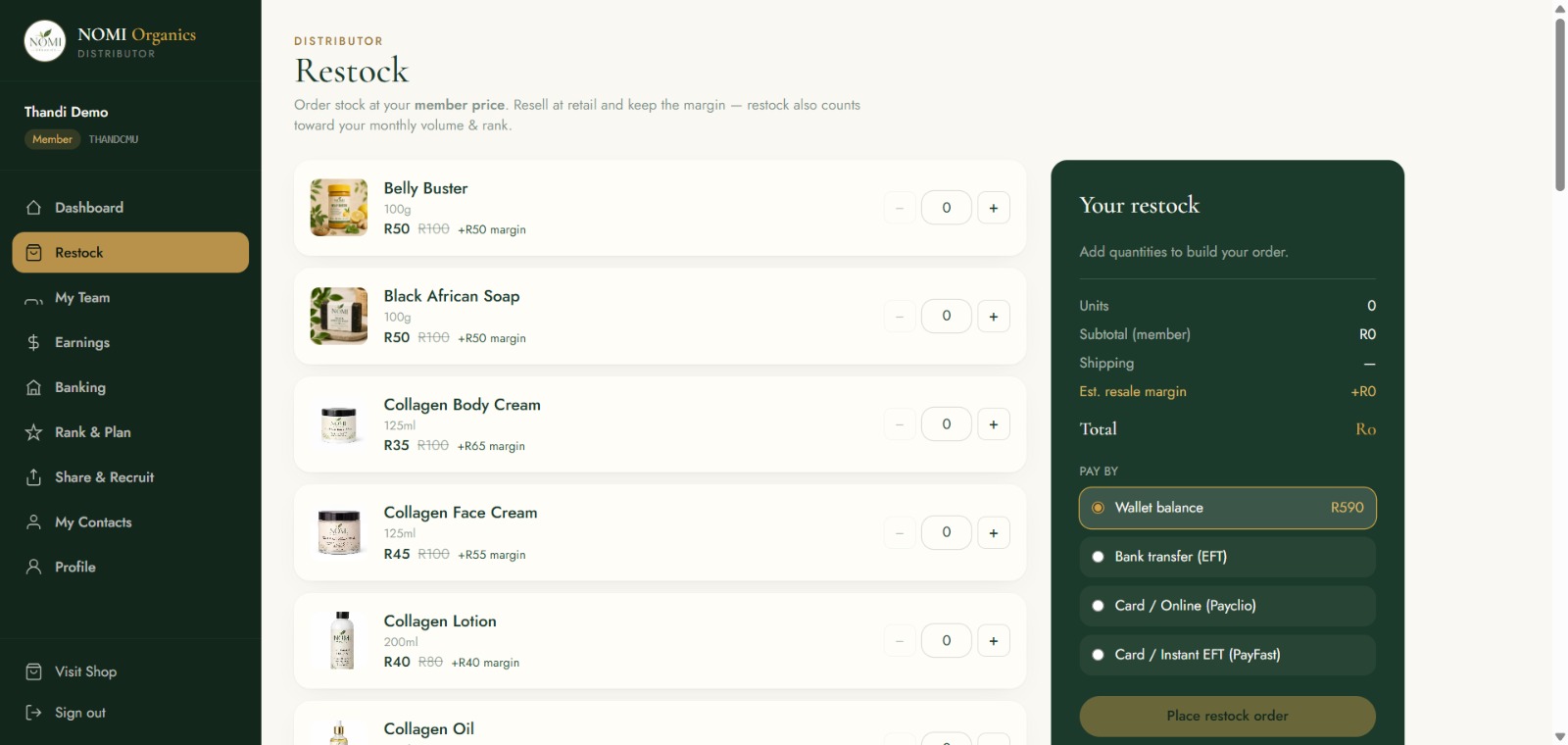Image resolution: width=1568 pixels, height=745 pixels.
Task: Click the Belly Buster +R50 margin text
Action: 492,229
